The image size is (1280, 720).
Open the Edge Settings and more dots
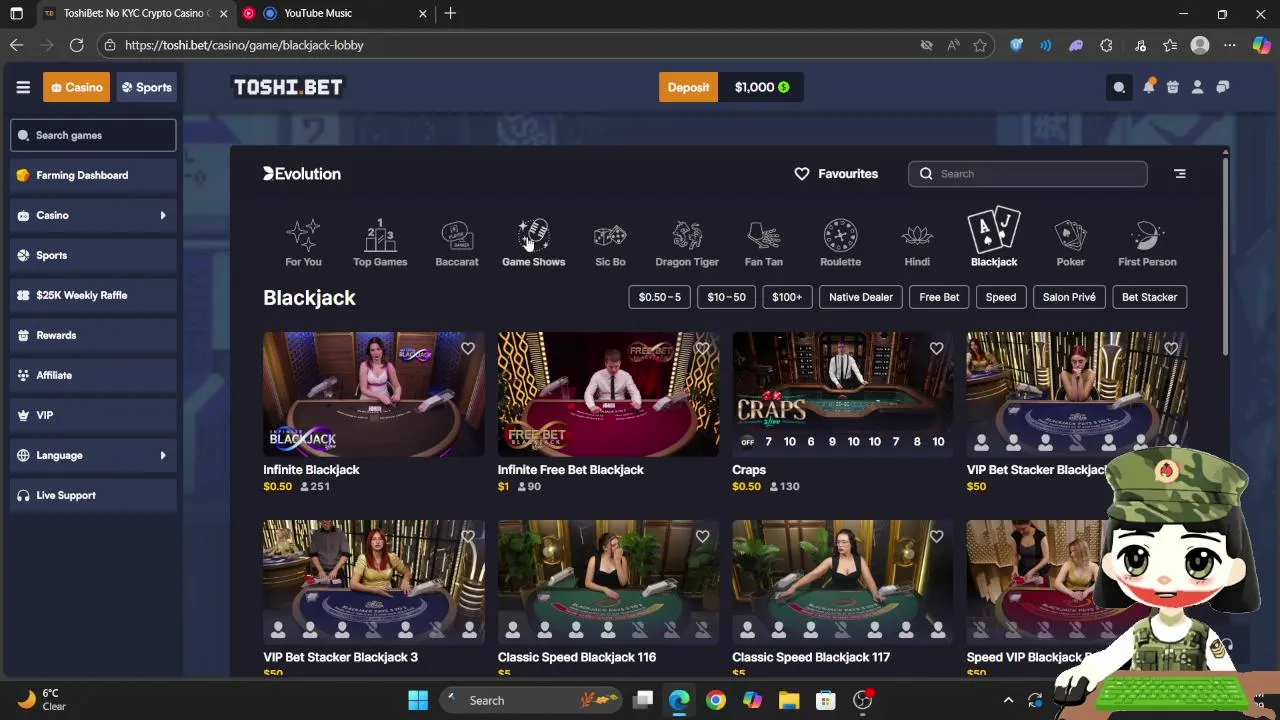(1230, 45)
